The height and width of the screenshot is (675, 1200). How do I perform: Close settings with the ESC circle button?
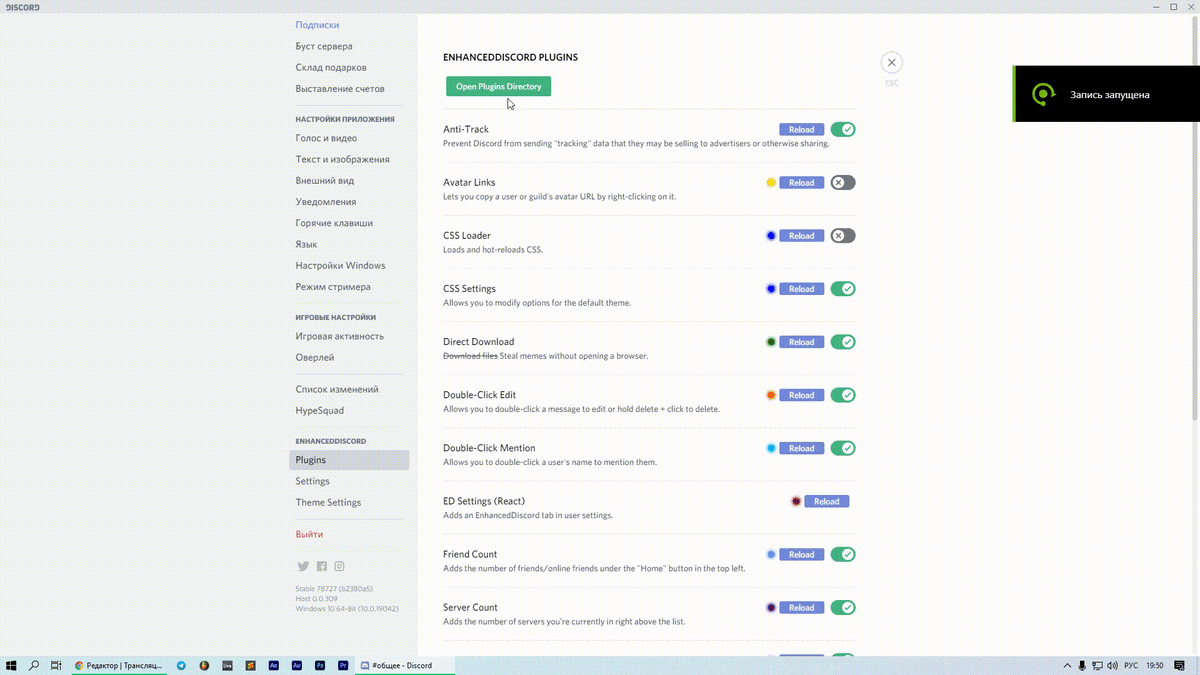892,63
